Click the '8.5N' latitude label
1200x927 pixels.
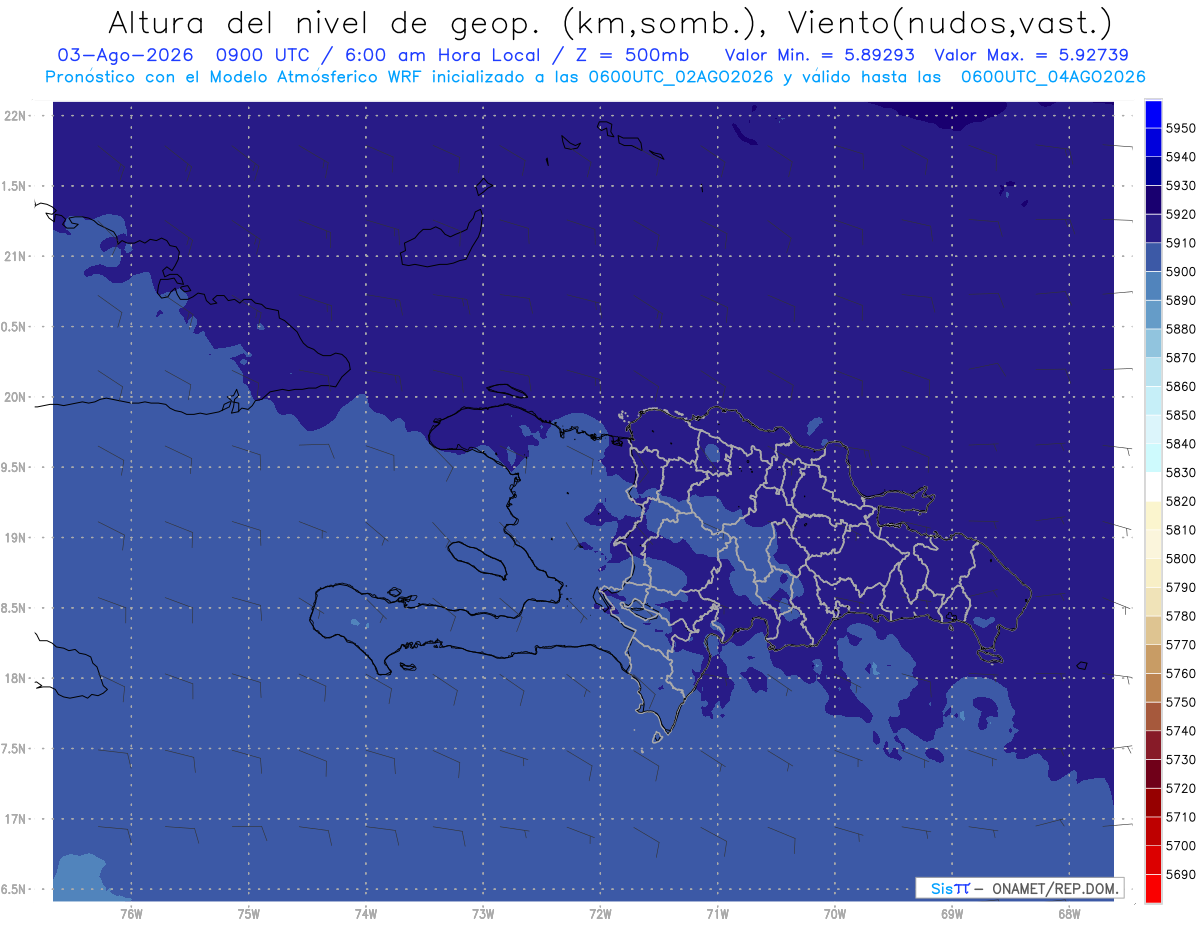point(15,608)
